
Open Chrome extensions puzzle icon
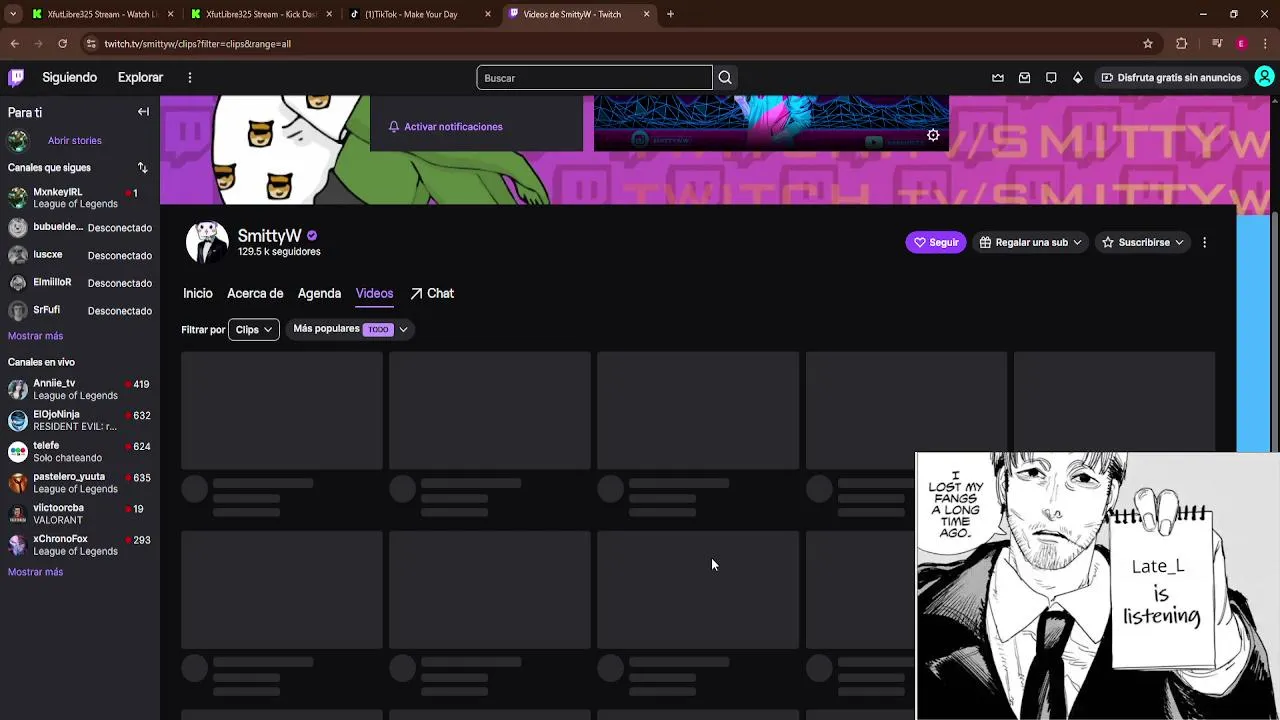point(1181,44)
